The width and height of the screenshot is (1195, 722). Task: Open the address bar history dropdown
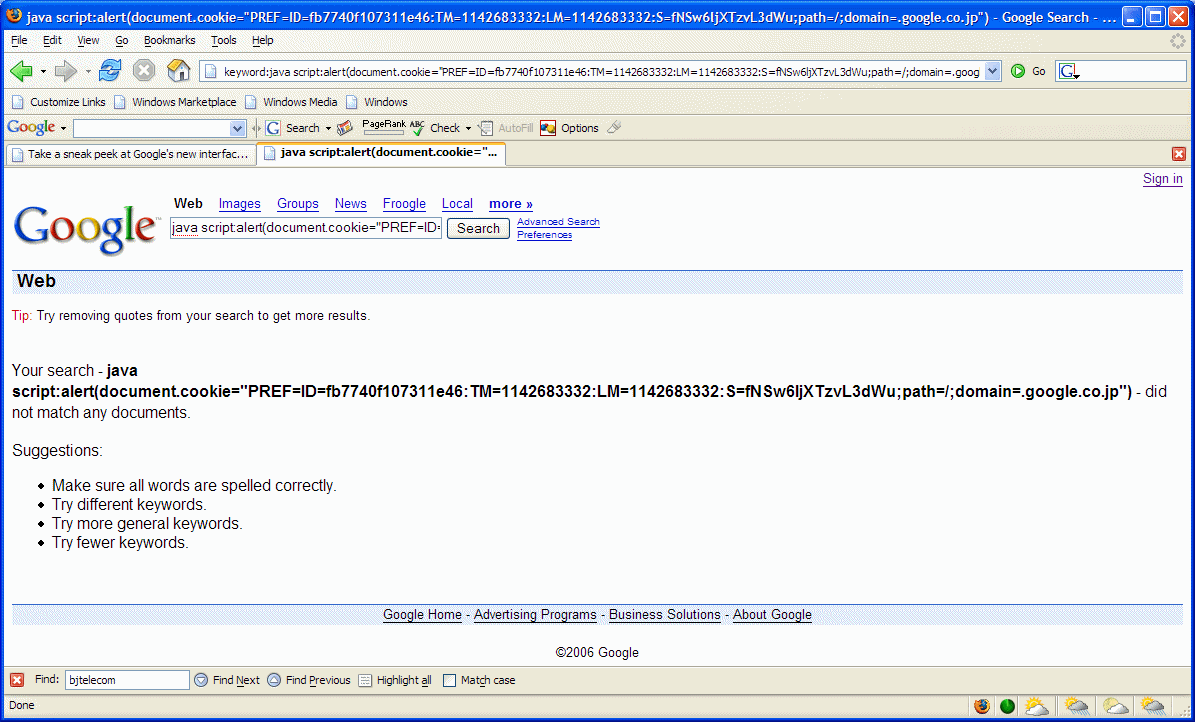pyautogui.click(x=992, y=72)
